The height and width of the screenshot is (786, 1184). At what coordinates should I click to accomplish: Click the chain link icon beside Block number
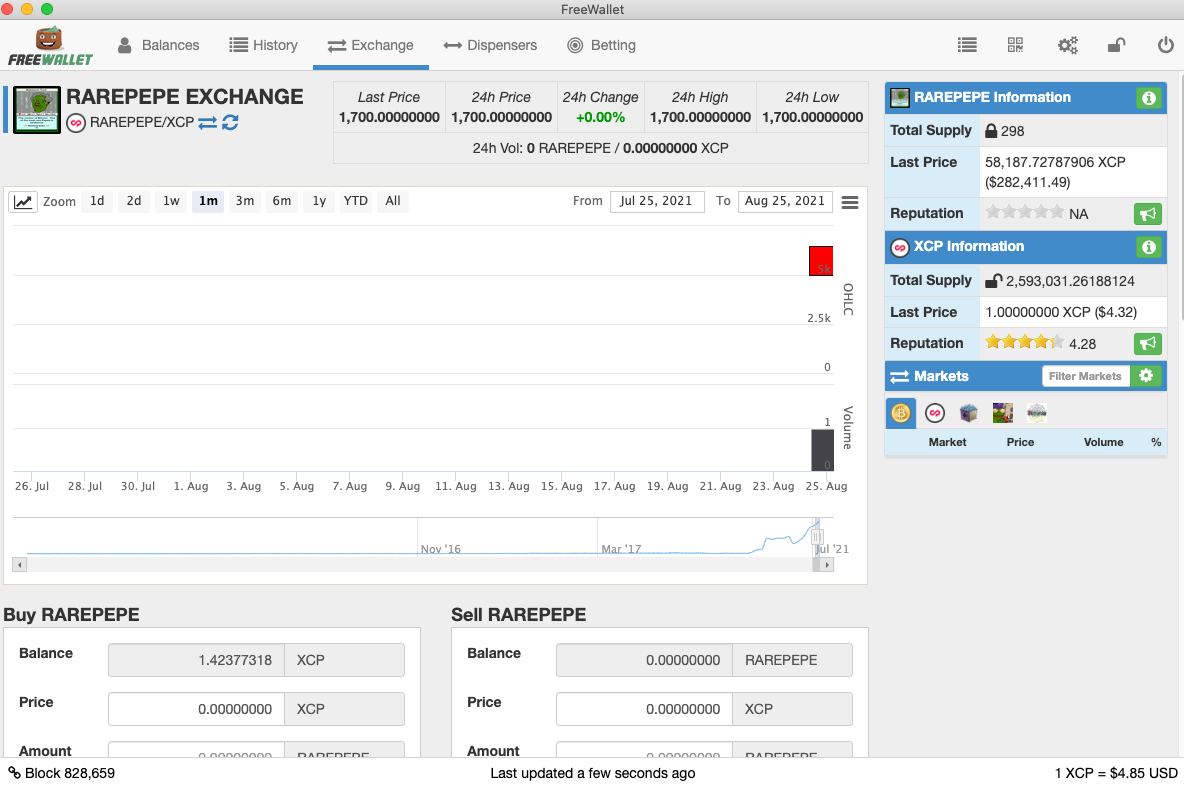14,773
